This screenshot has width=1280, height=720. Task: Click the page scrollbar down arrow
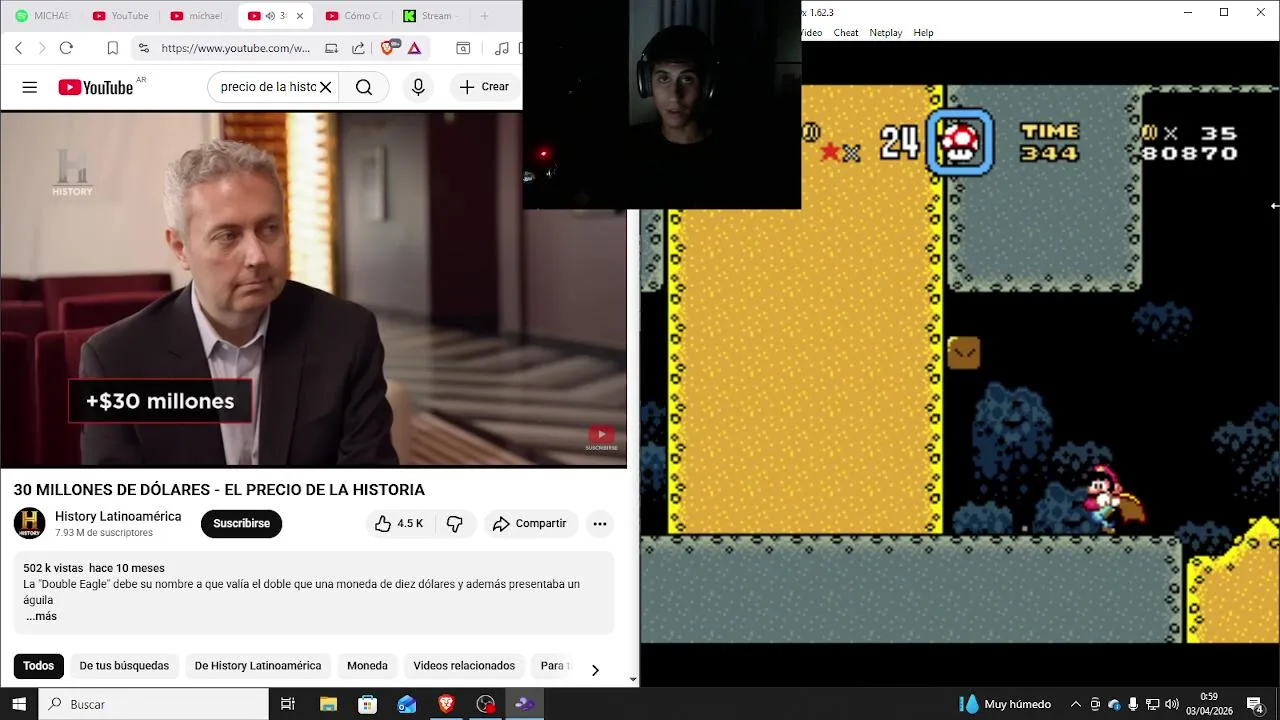632,680
